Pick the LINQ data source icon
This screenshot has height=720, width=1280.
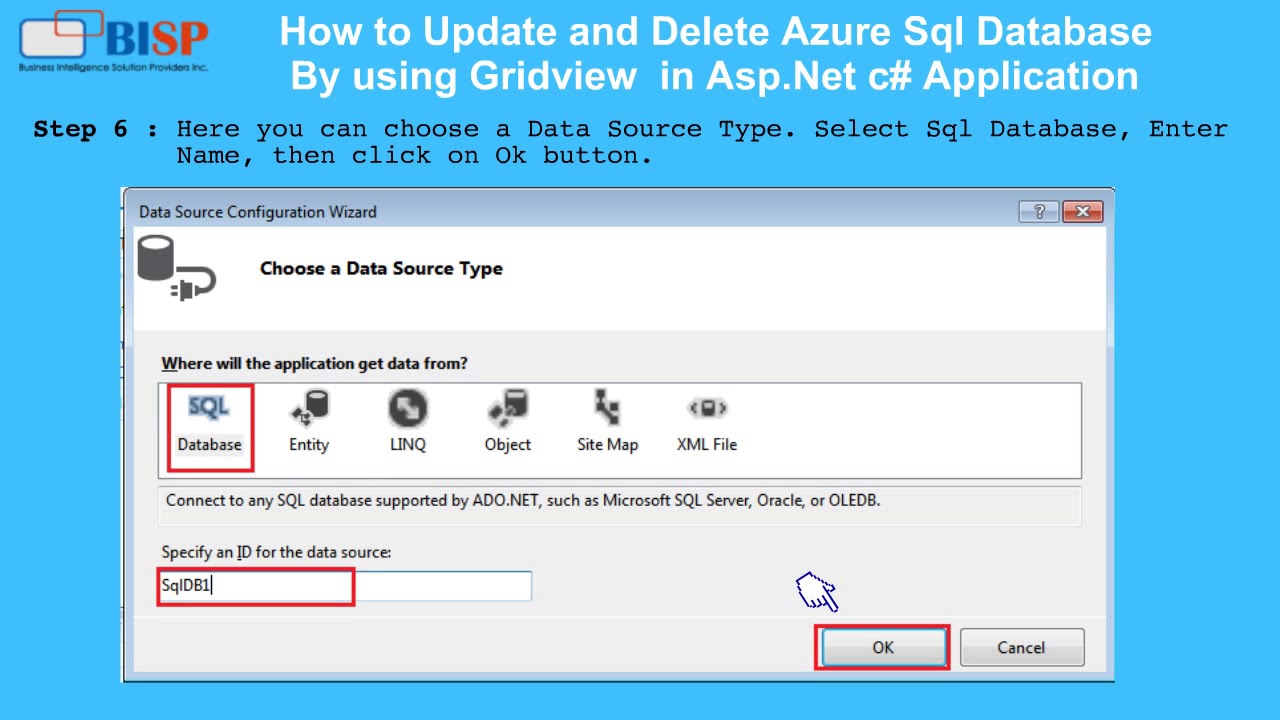(x=408, y=408)
